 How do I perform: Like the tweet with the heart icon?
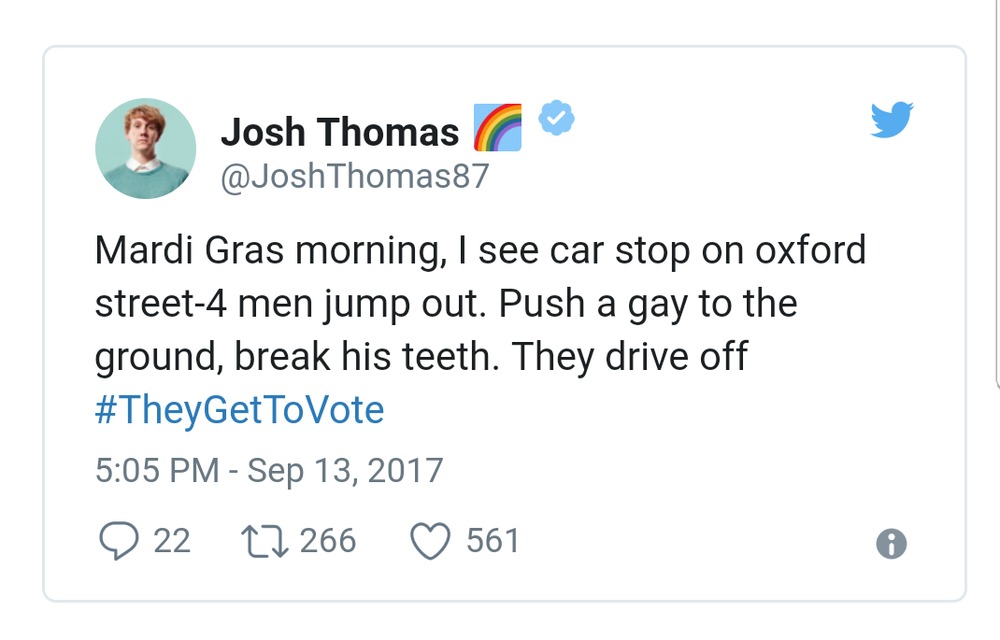431,541
